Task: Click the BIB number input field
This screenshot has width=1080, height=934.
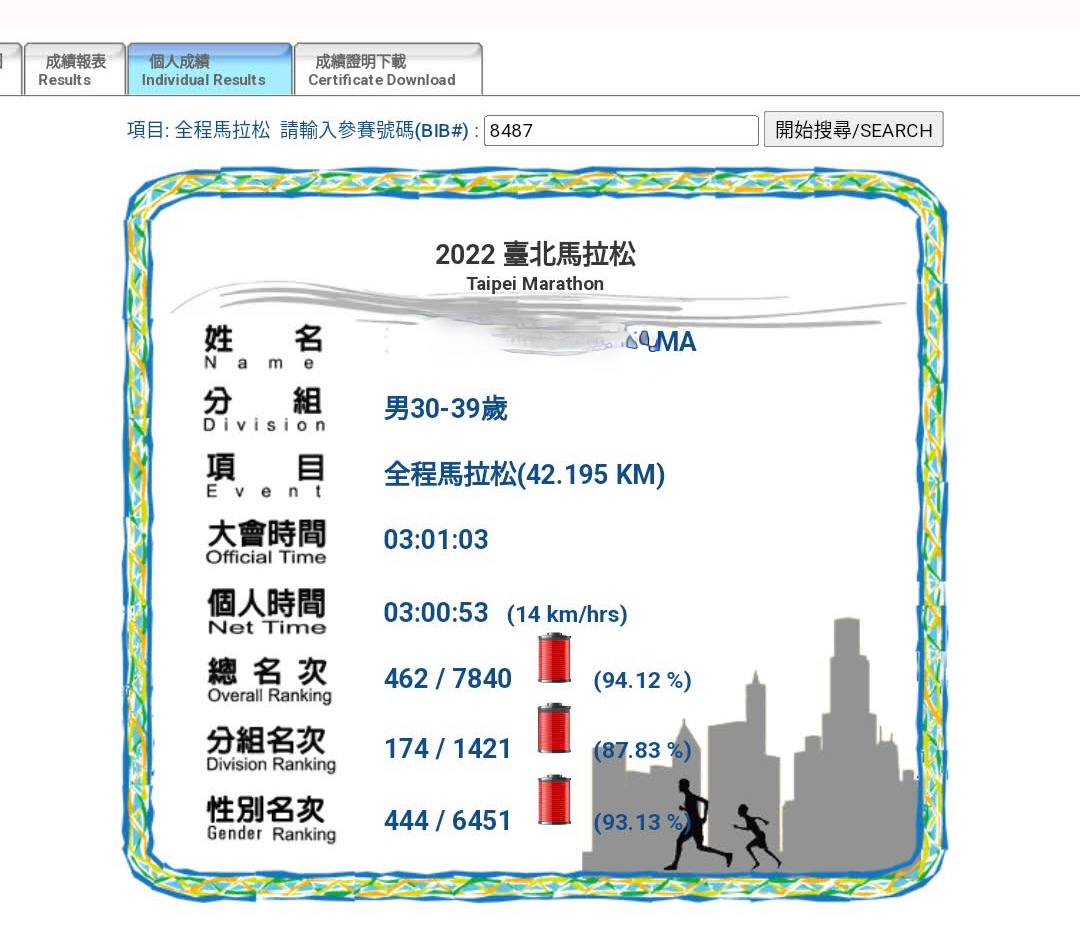Action: click(620, 131)
